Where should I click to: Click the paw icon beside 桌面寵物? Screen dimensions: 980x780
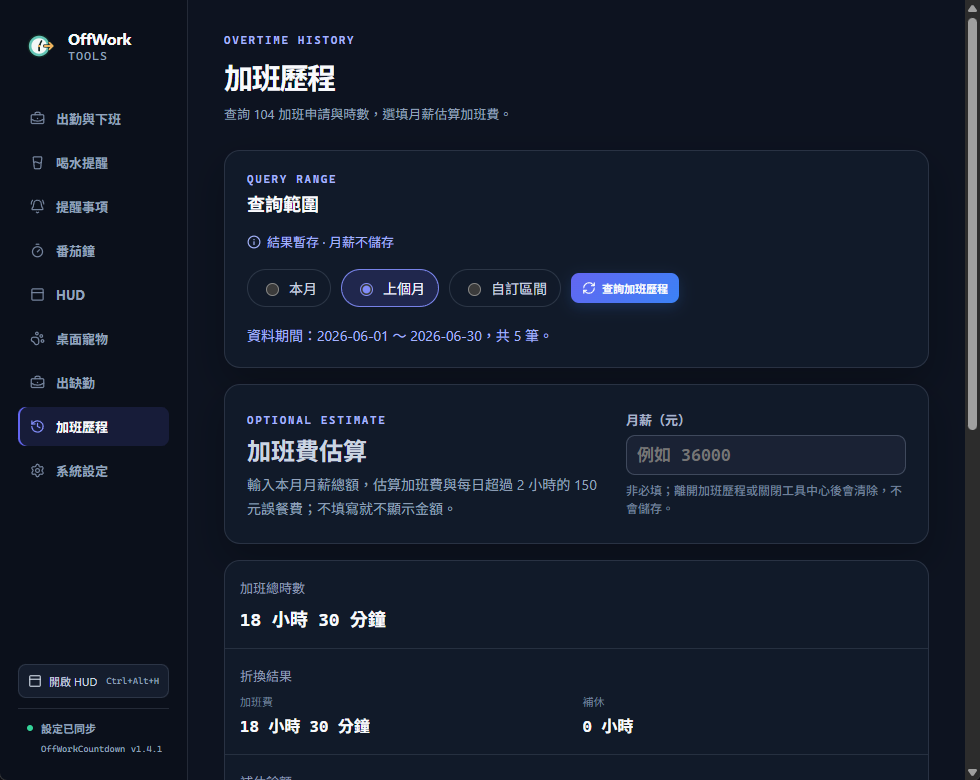click(38, 339)
